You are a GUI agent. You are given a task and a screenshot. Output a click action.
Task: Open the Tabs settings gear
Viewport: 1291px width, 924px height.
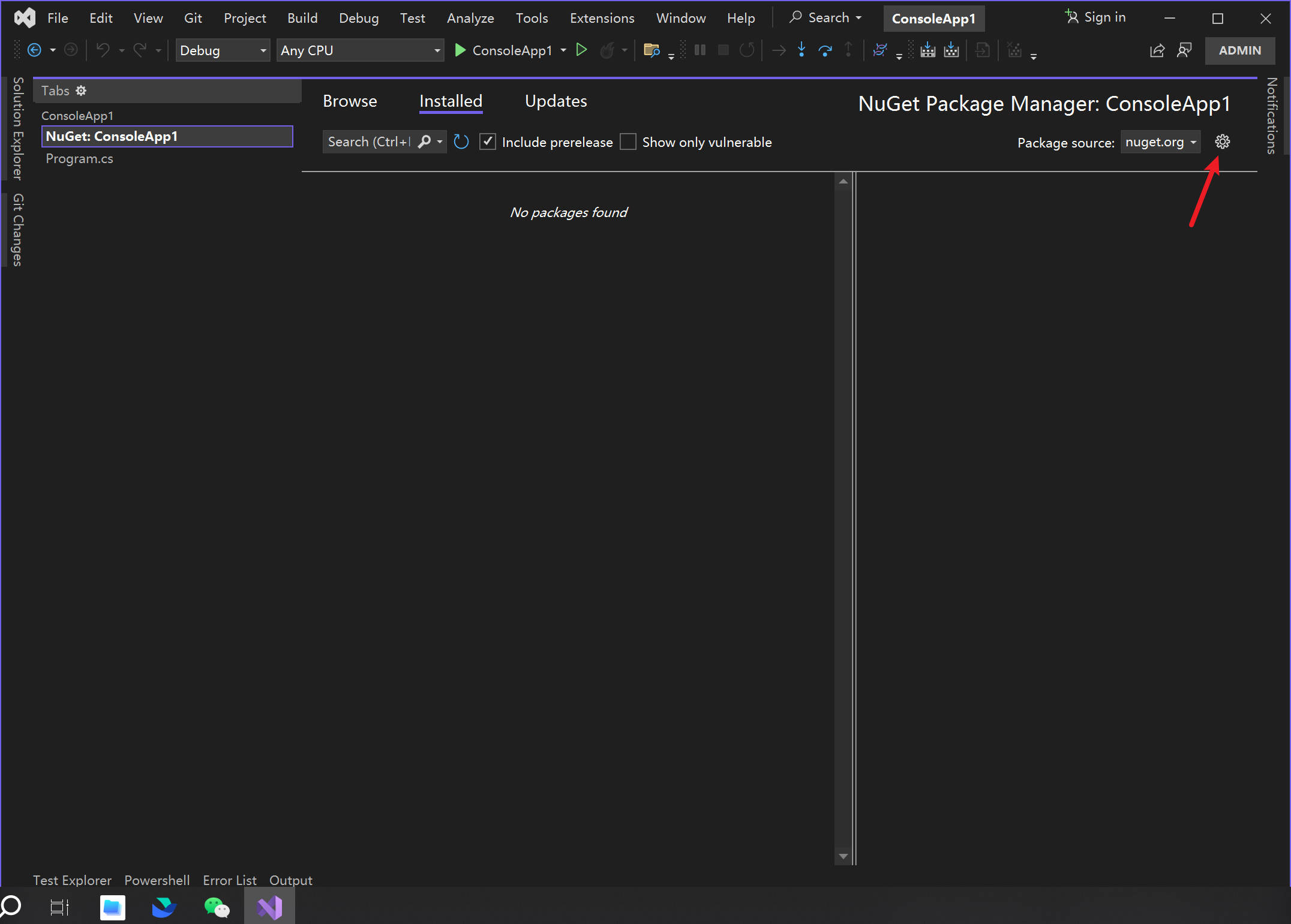click(81, 91)
